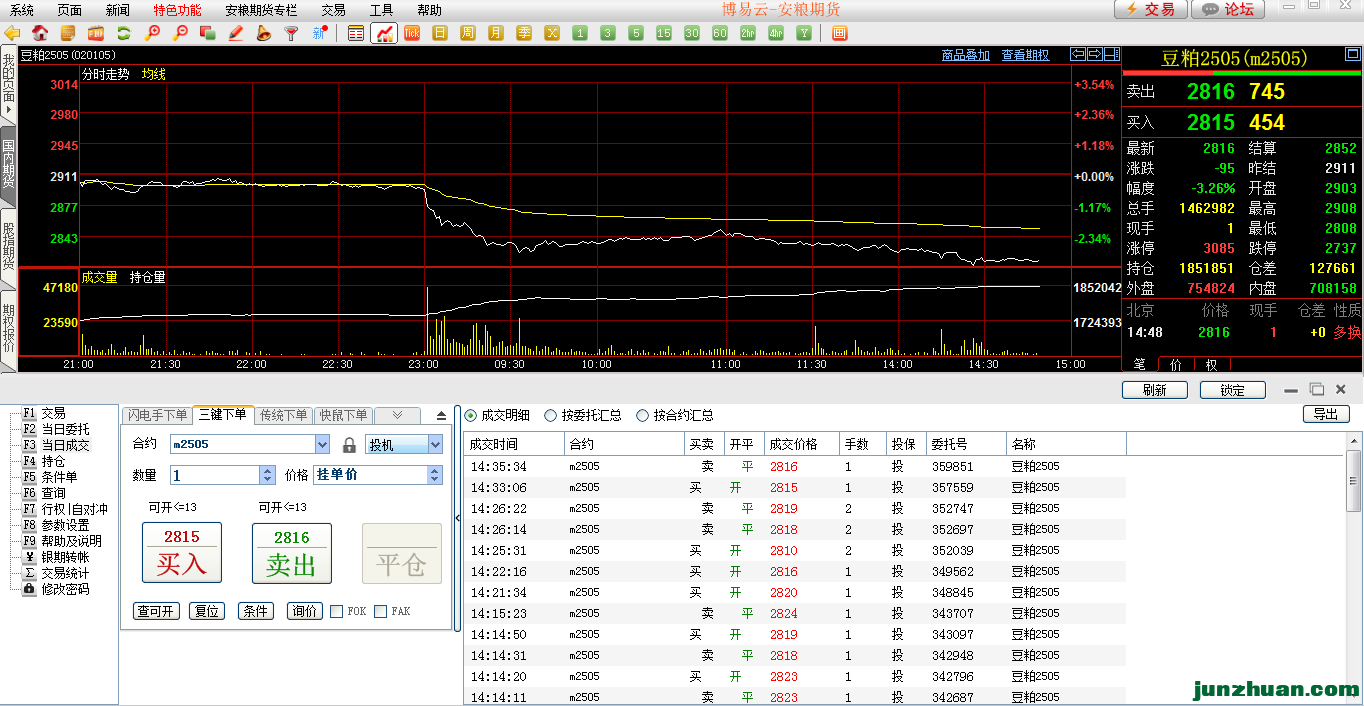Click the F10 info toolbar icon
Viewport: 1364px width, 706px height.
click(96, 33)
